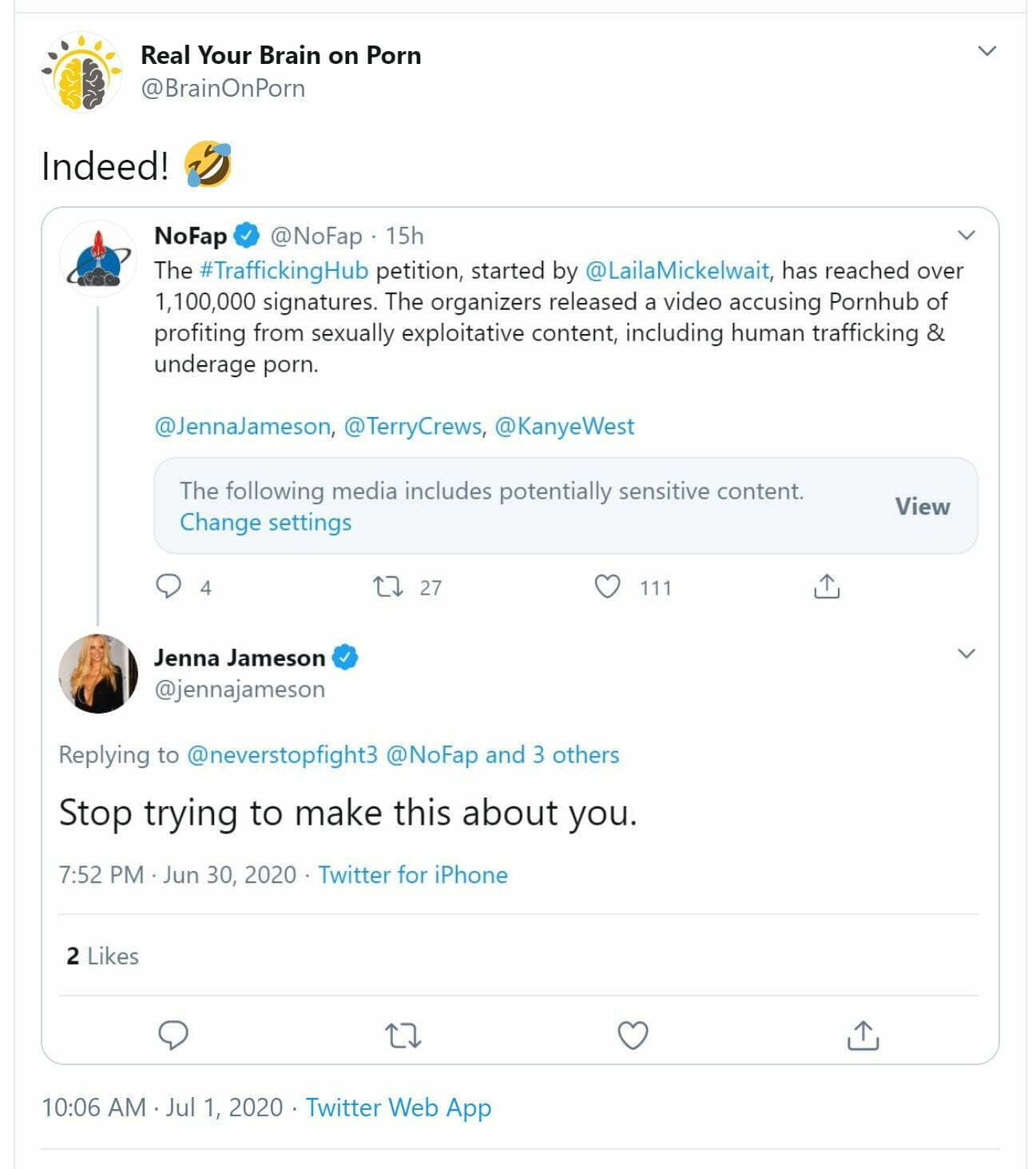Open Jenna Jameson tweet options chevron
Screen dimensions: 1036x1169
click(967, 654)
